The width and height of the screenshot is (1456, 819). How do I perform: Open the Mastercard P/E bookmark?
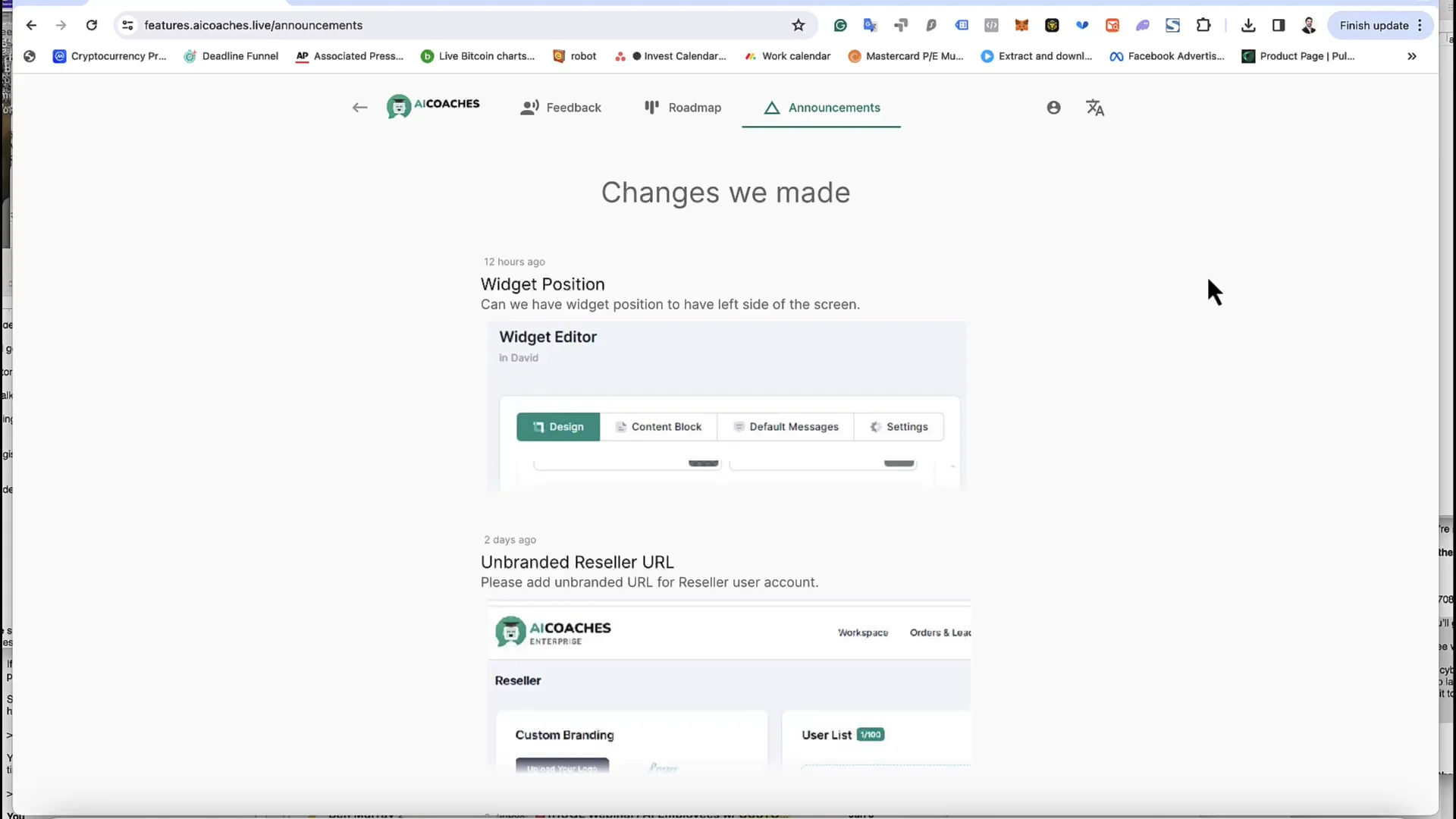905,56
